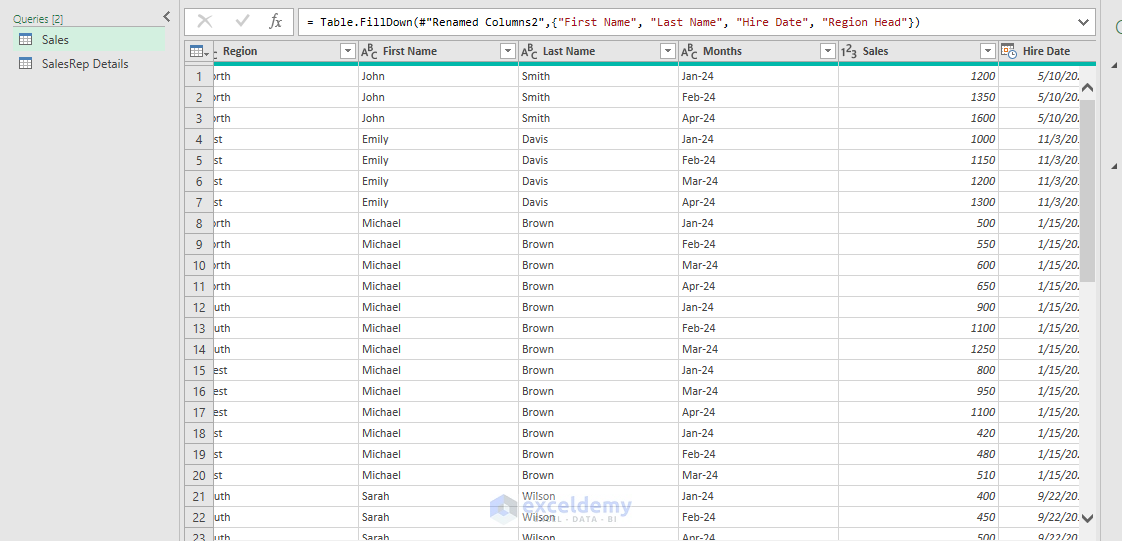Click the vertical scrollbar down arrow
This screenshot has width=1122, height=541.
[x=1088, y=517]
